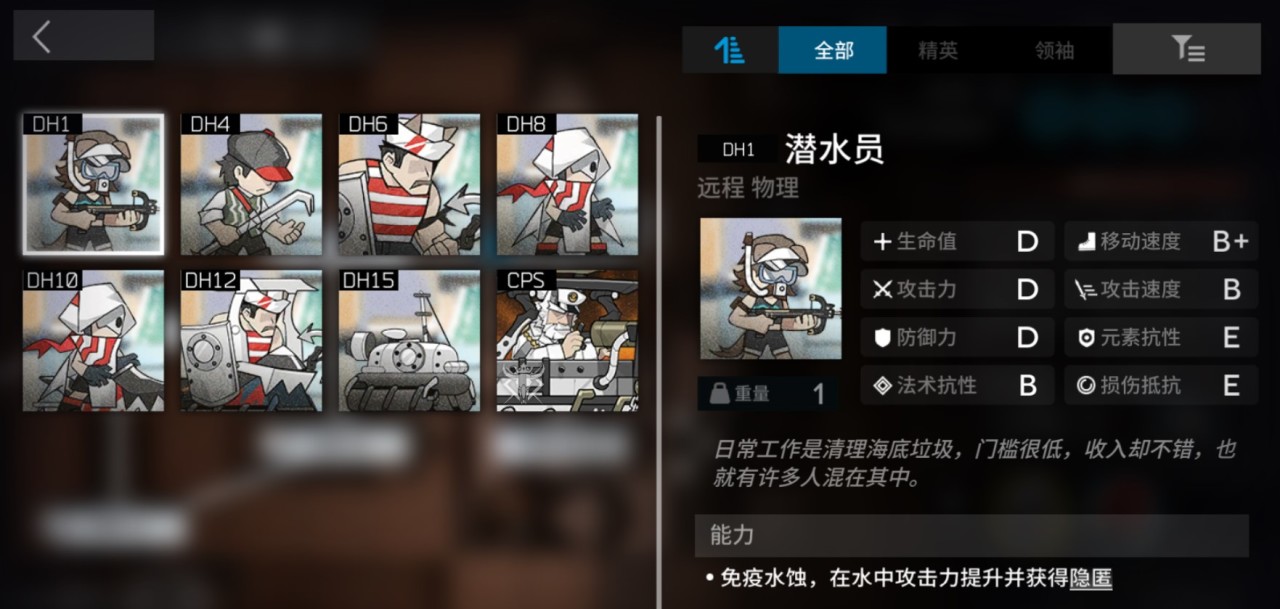Select the DH12 shield enemy thumbnail

tap(251, 340)
